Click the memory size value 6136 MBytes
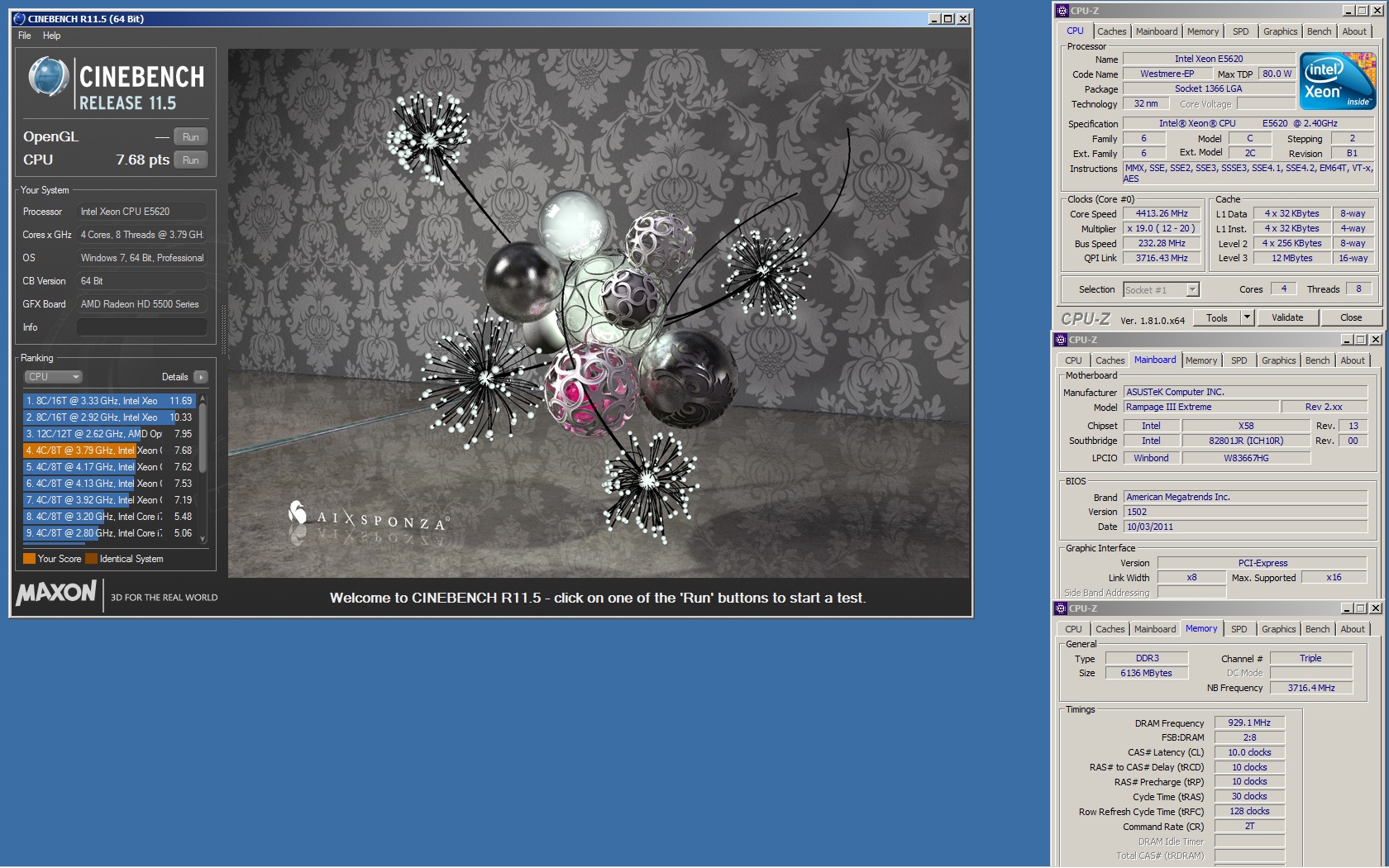This screenshot has width=1389, height=868. (x=1146, y=673)
